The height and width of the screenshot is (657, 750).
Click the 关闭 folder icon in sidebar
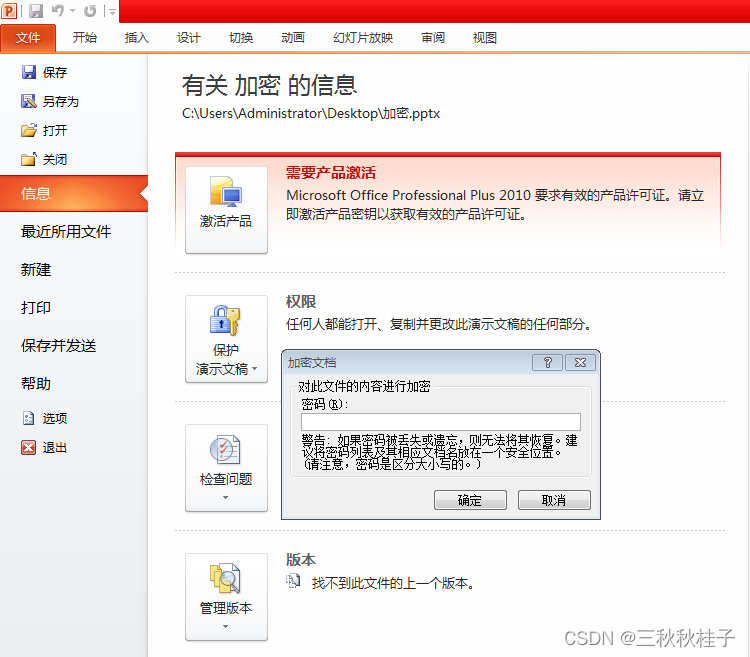(x=29, y=159)
